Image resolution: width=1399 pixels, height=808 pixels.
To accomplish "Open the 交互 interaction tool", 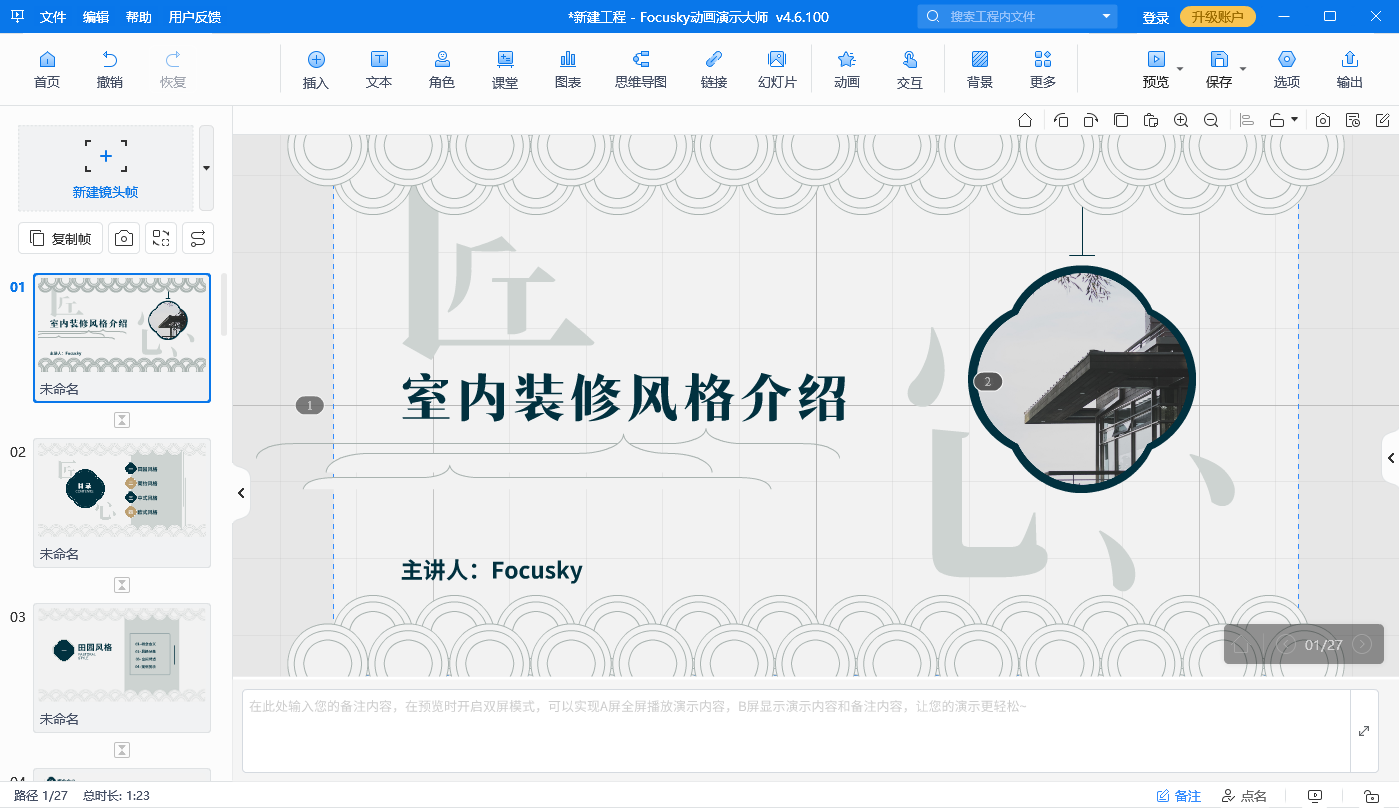I will [910, 70].
